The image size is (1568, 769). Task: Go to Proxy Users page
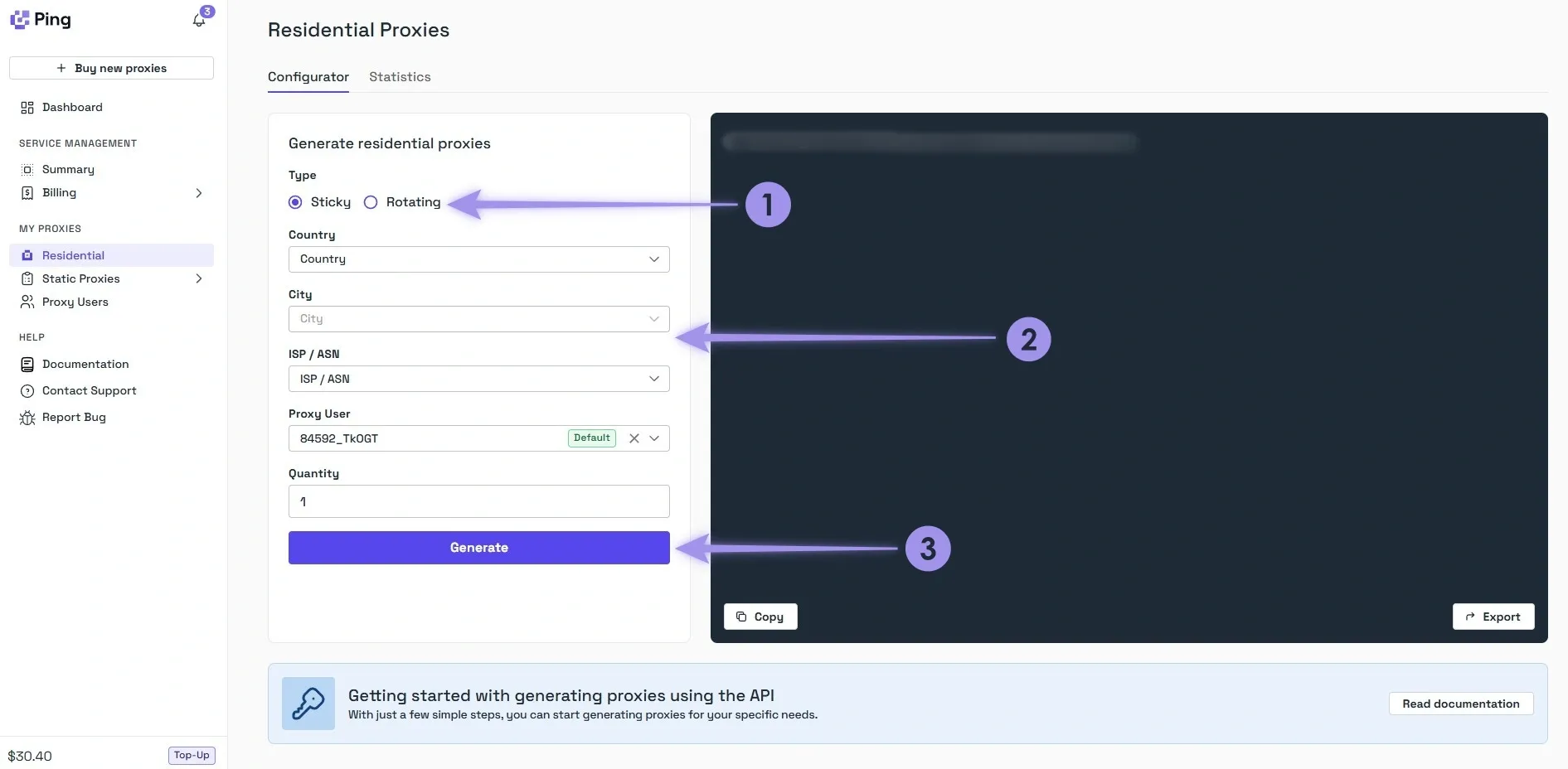tap(75, 302)
